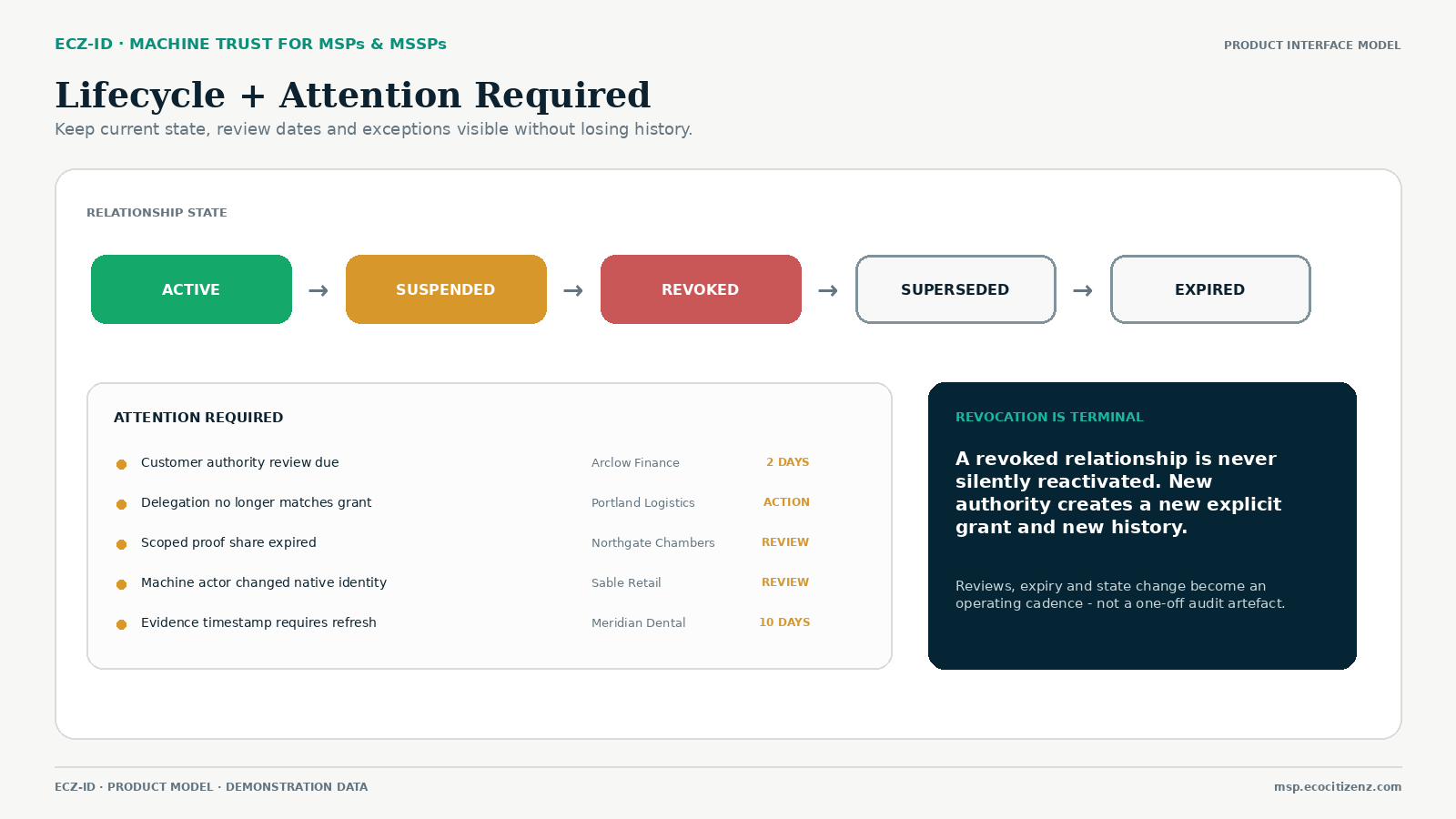The image size is (1456, 819).
Task: Click REVIEW tag in Northgate Chambers row
Action: point(785,542)
